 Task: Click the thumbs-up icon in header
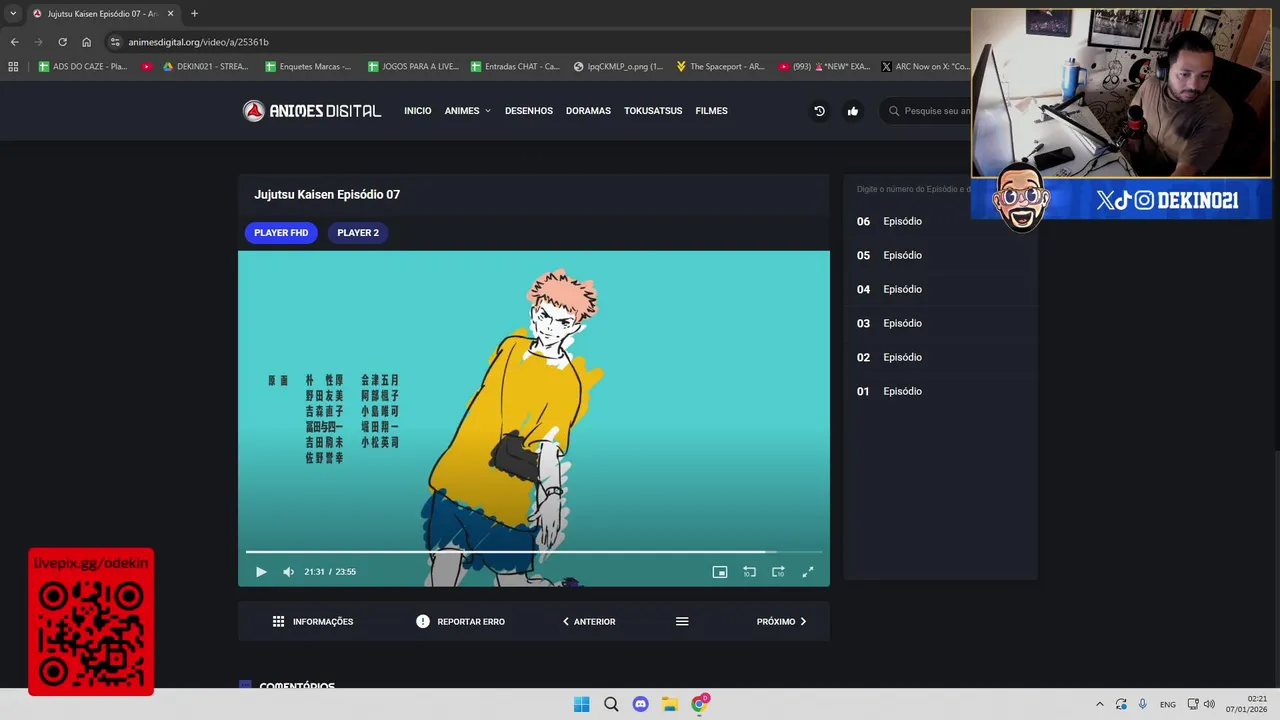pyautogui.click(x=853, y=111)
